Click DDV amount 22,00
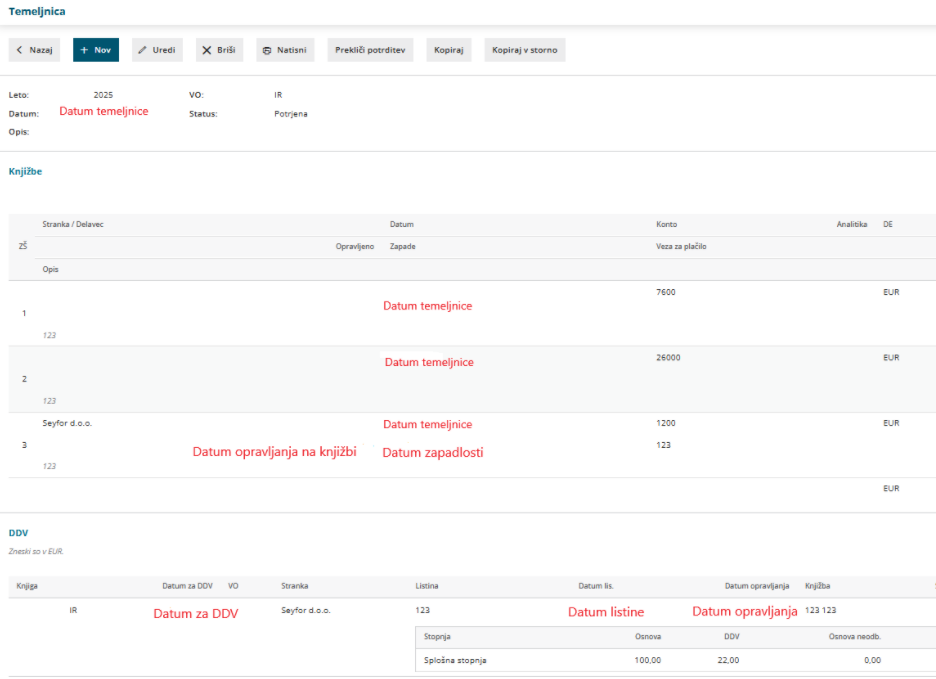 (x=728, y=660)
